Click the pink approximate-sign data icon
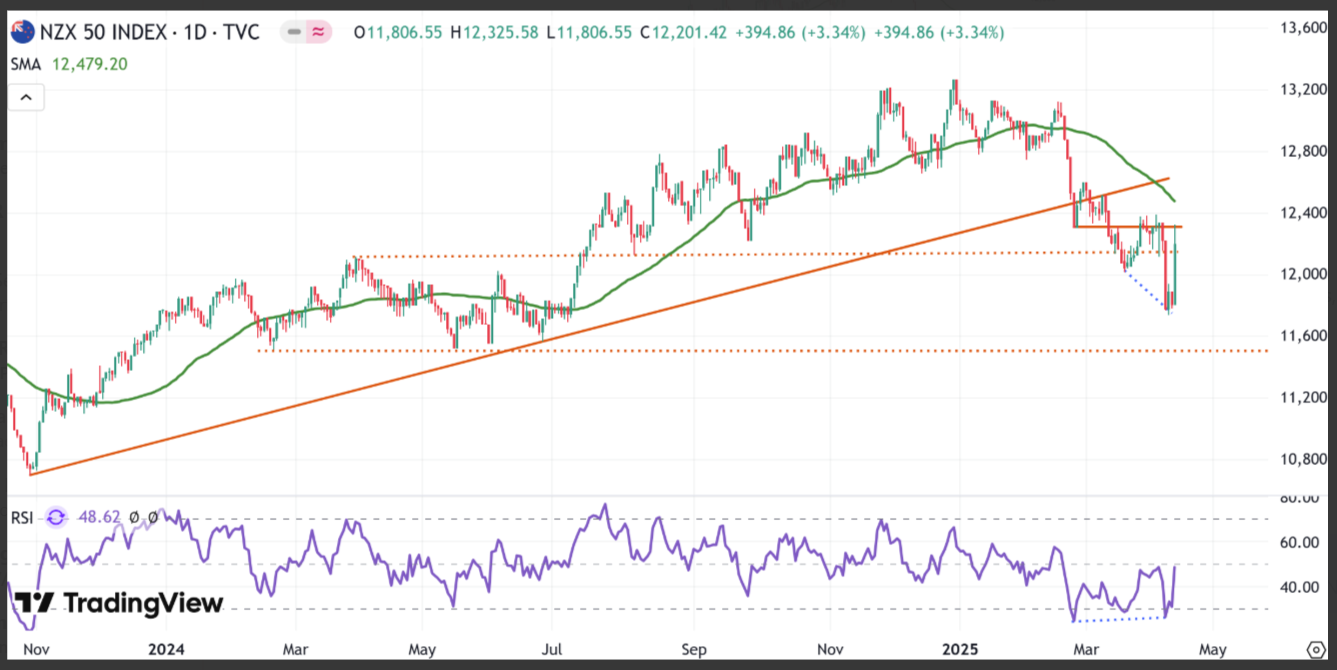This screenshot has width=1337, height=670. [x=319, y=33]
